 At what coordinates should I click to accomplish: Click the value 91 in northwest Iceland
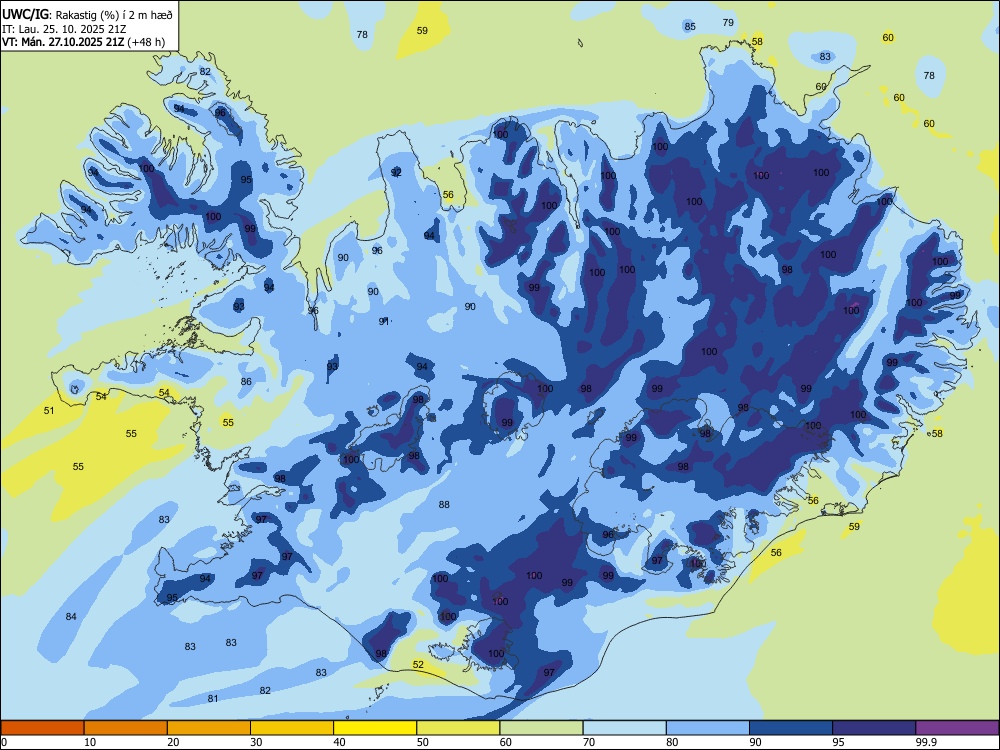click(384, 321)
